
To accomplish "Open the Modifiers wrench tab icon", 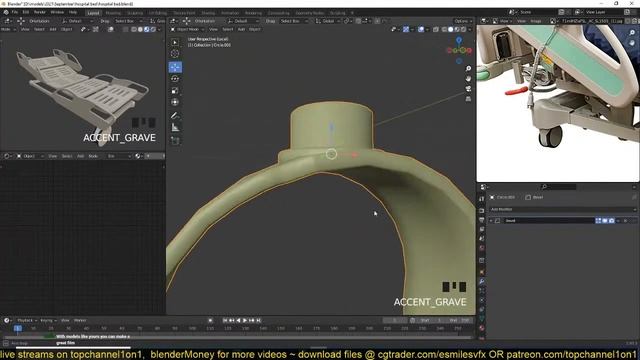I will click(x=482, y=282).
